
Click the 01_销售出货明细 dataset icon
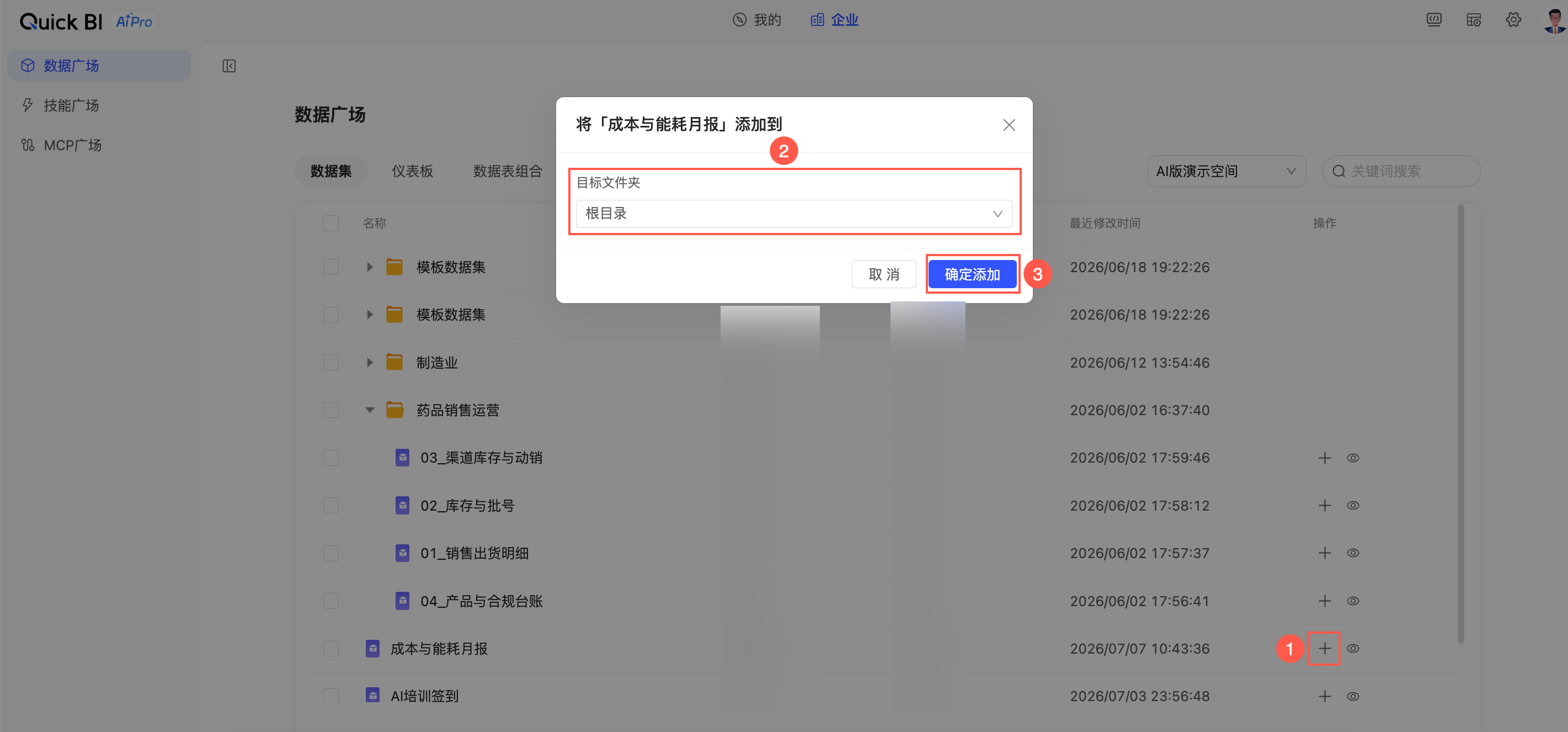point(402,554)
